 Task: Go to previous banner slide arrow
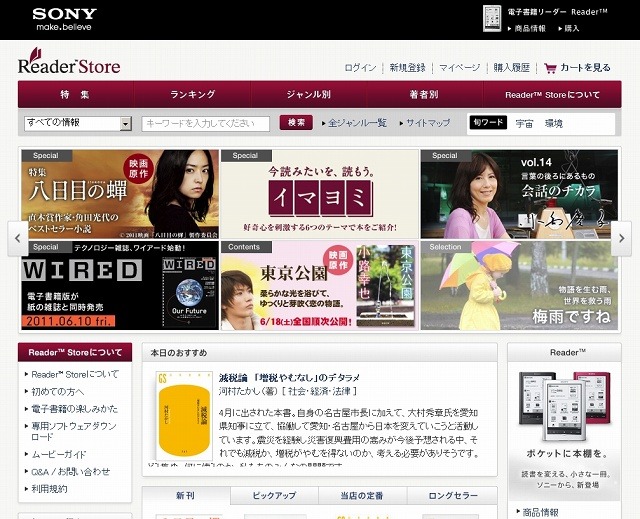click(x=18, y=238)
